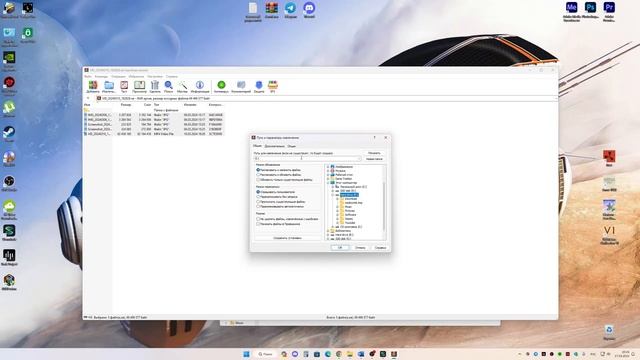This screenshot has width=640, height=360.
Task: Click the Извлечь (Extract to) folder toolbar icon
Action: [x=109, y=87]
